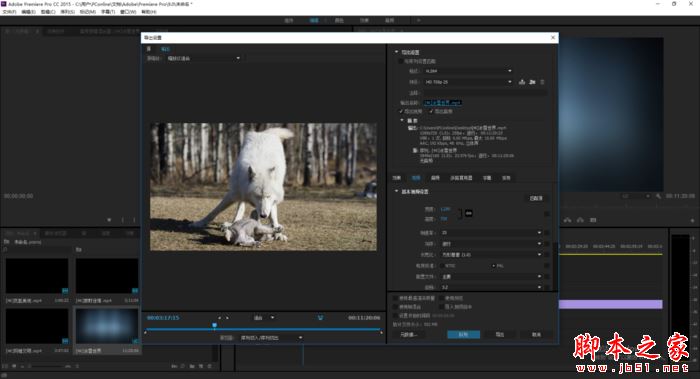Open the Clip menu in menu bar
700x379 pixels.
[x=48, y=12]
